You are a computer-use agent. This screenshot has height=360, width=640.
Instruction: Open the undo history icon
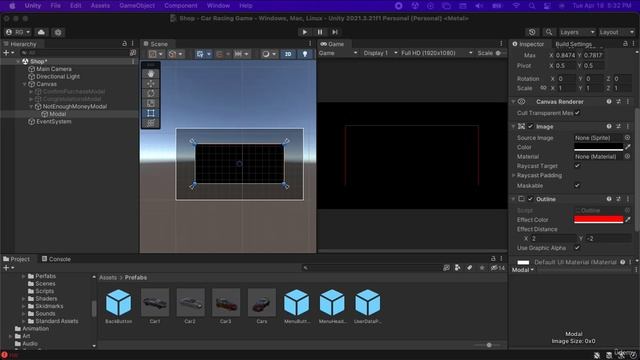tap(532, 32)
